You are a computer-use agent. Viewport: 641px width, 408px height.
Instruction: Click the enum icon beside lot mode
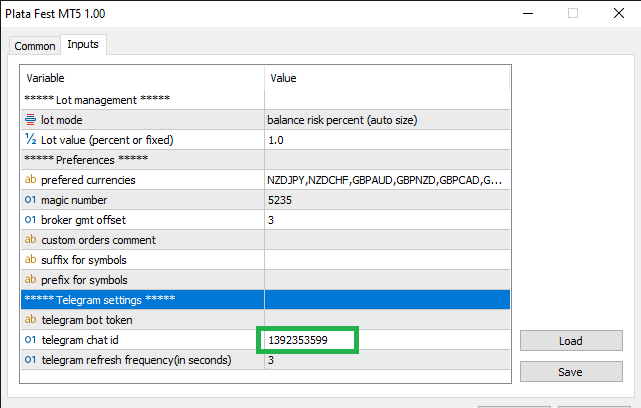(x=30, y=119)
